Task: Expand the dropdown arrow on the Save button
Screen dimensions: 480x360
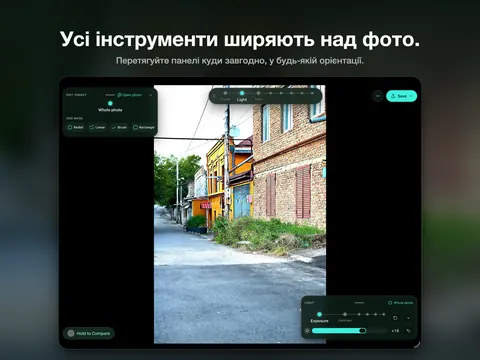Action: [412, 96]
